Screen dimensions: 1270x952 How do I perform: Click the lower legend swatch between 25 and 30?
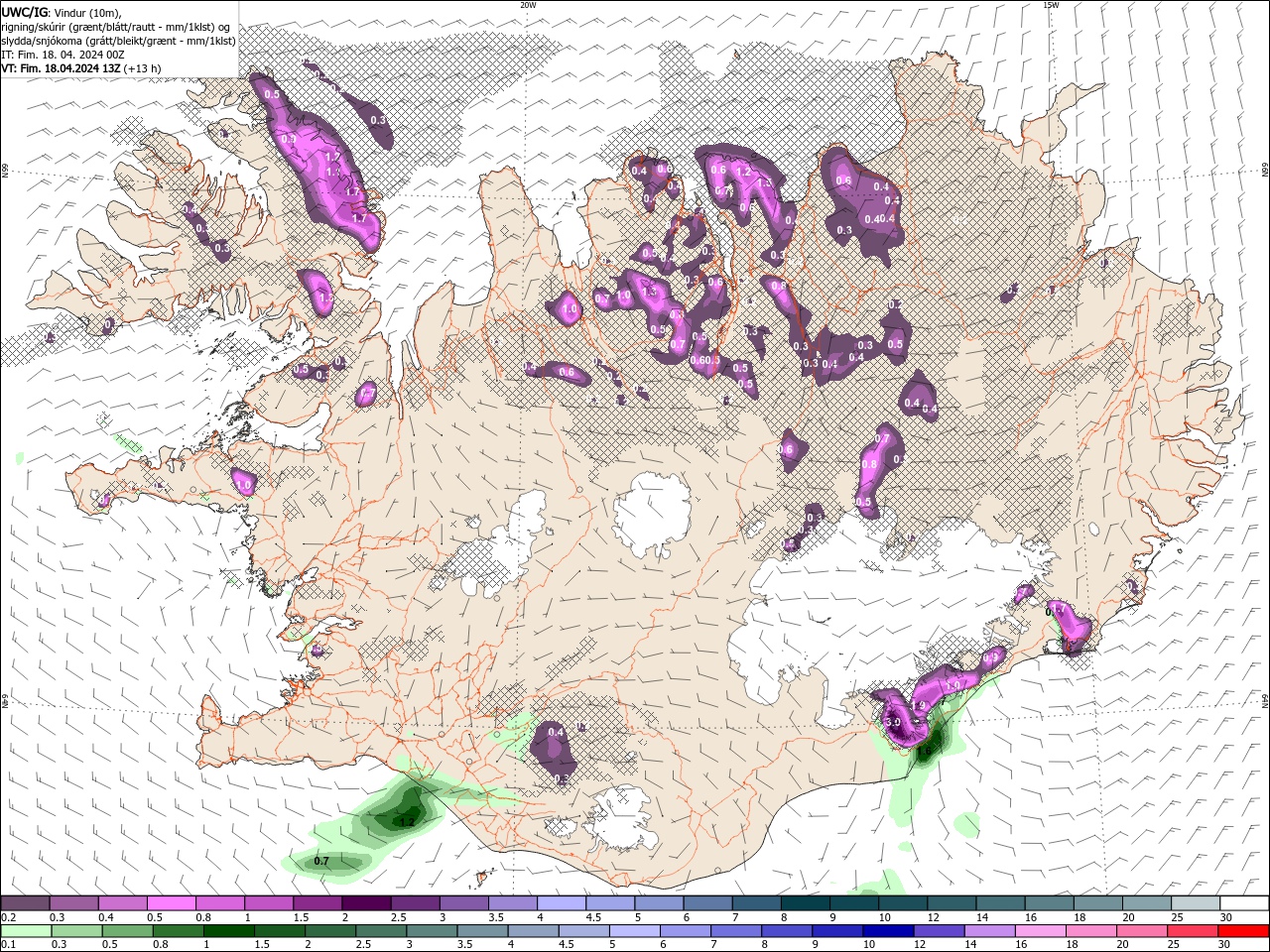[x=1192, y=931]
